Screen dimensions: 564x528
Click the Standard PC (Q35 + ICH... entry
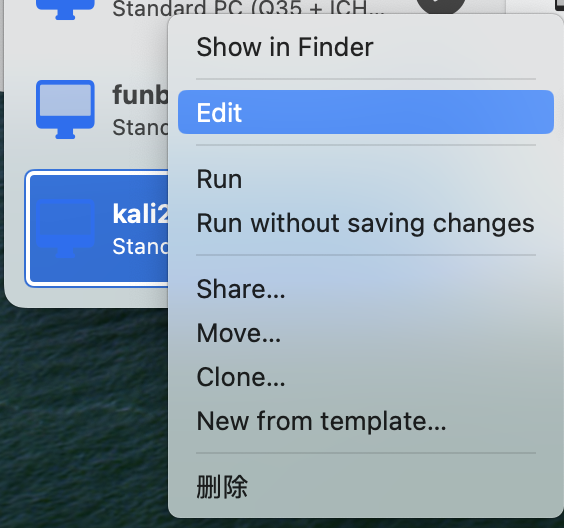[x=248, y=9]
